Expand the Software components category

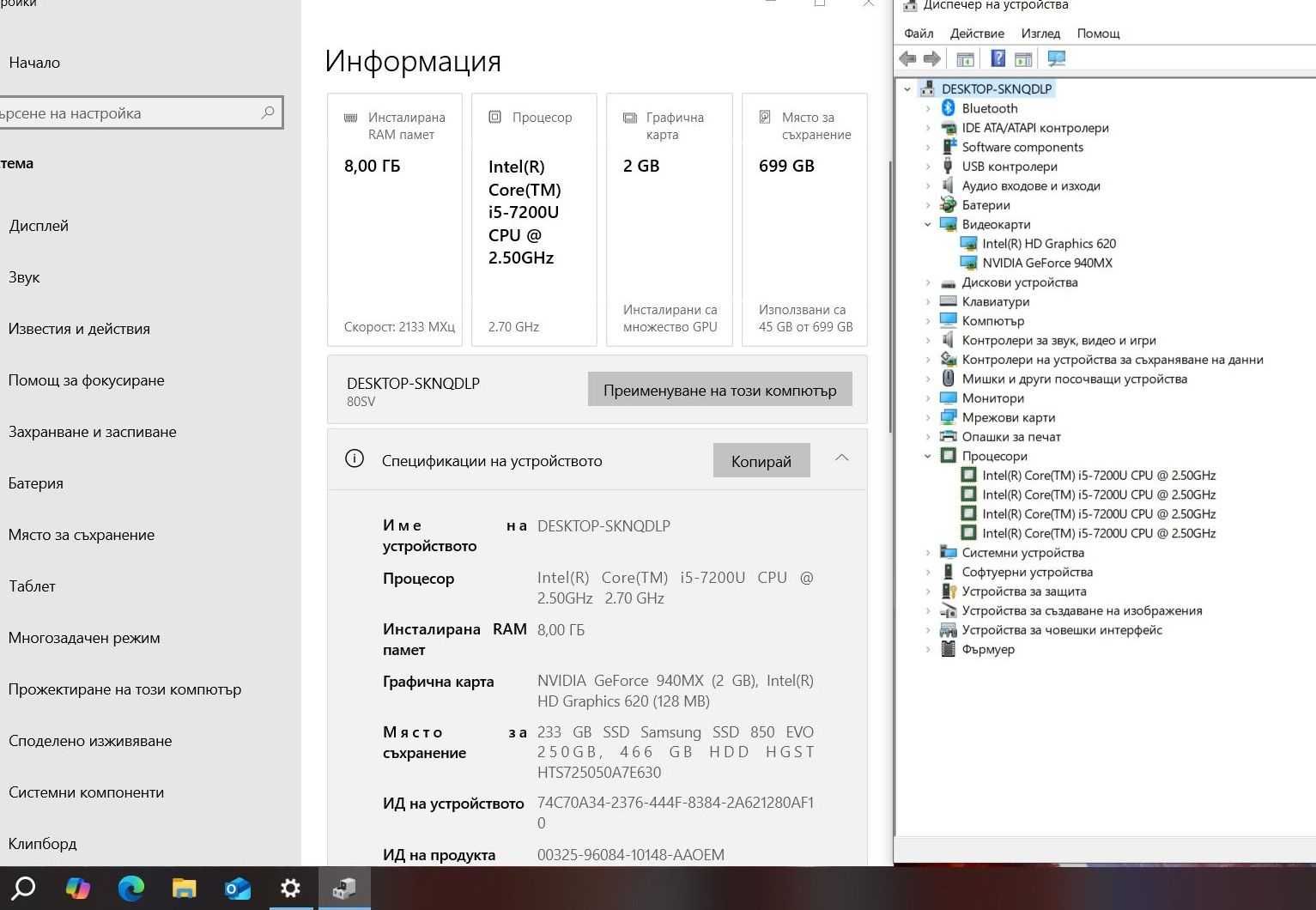[928, 147]
